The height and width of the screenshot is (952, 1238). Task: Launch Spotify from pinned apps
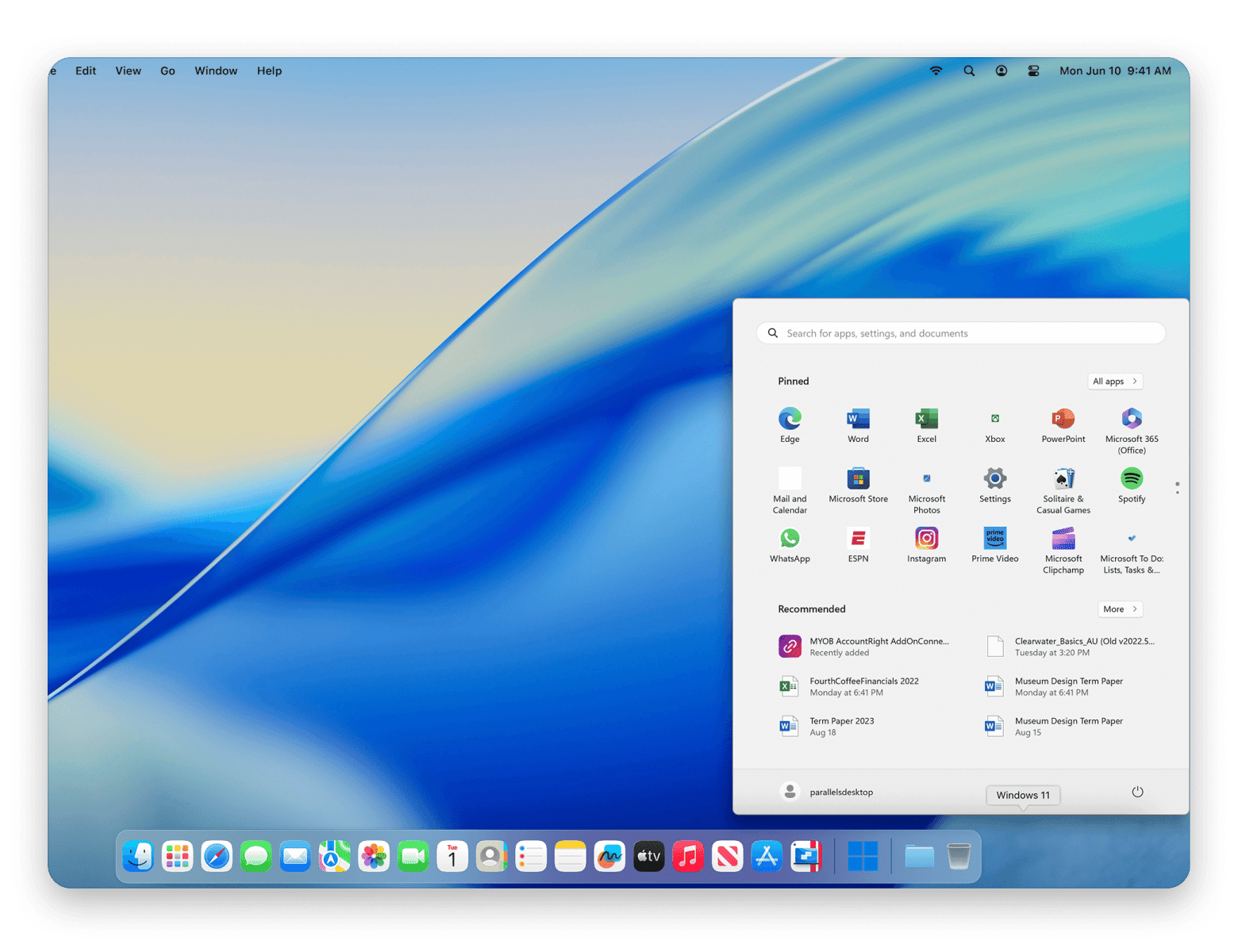pos(1131,486)
